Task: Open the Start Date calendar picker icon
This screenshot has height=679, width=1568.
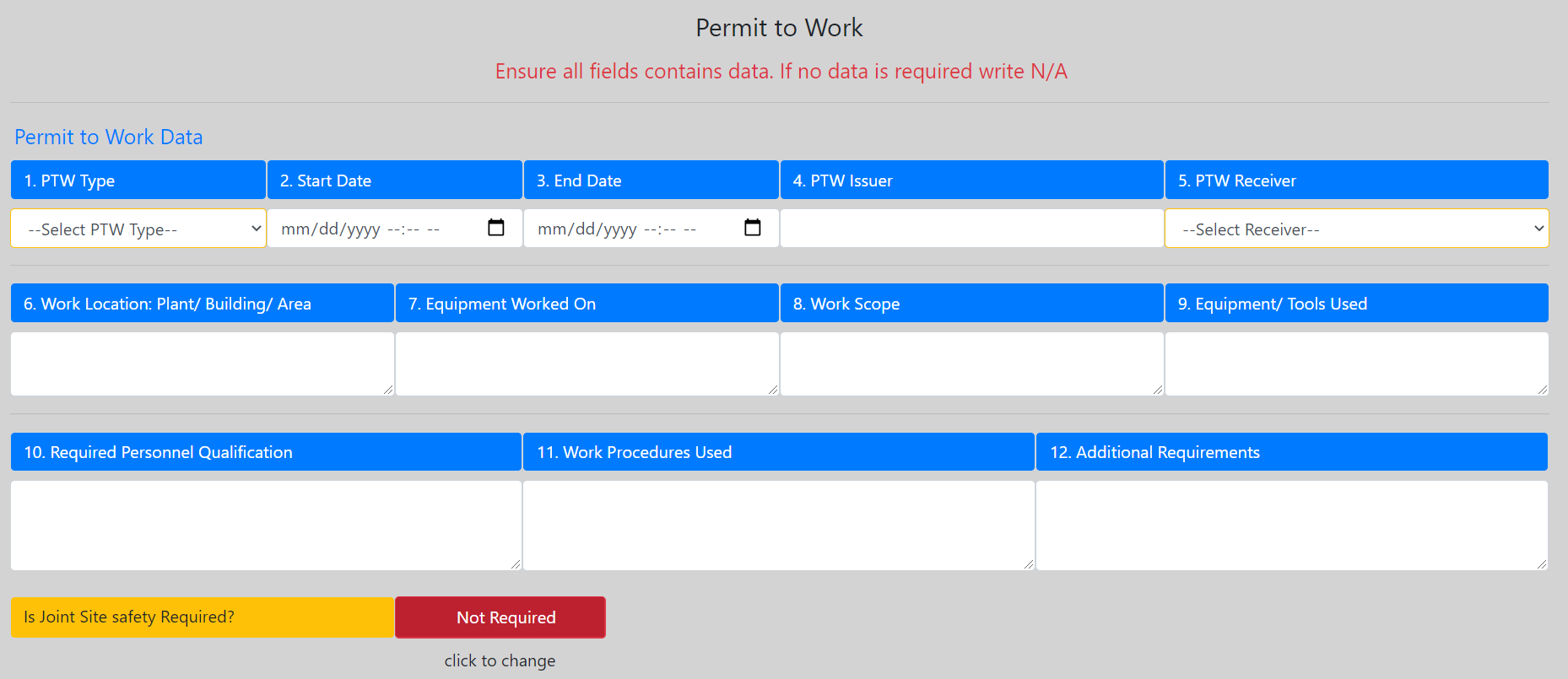Action: tap(496, 228)
